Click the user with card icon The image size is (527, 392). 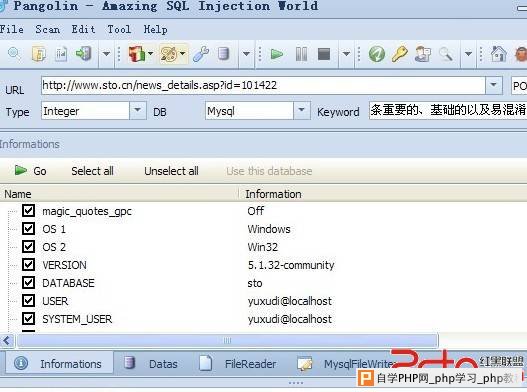[x=423, y=54]
